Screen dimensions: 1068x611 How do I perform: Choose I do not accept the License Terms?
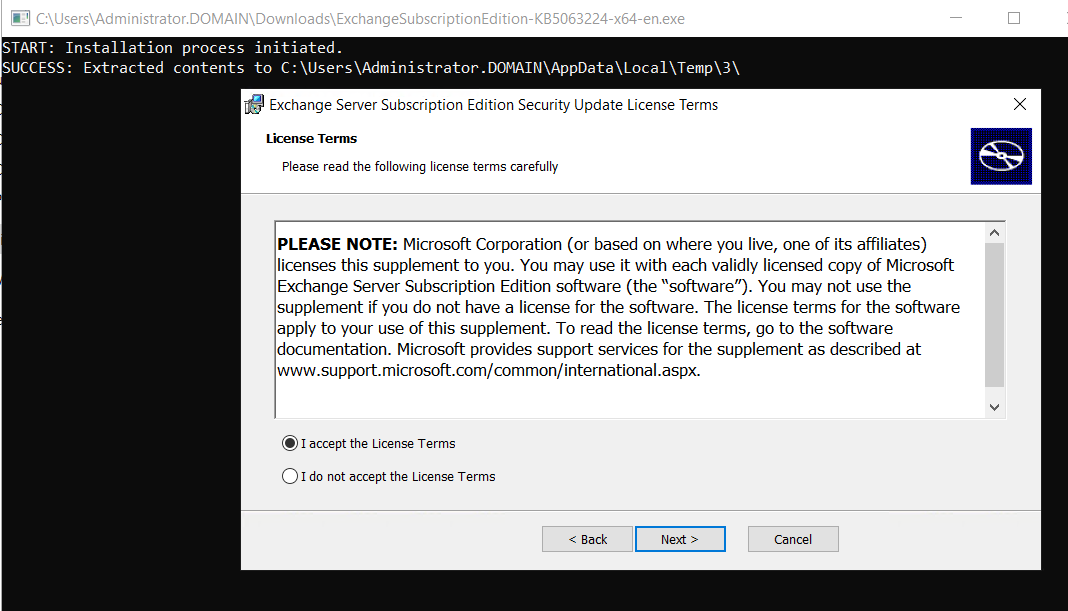point(290,477)
